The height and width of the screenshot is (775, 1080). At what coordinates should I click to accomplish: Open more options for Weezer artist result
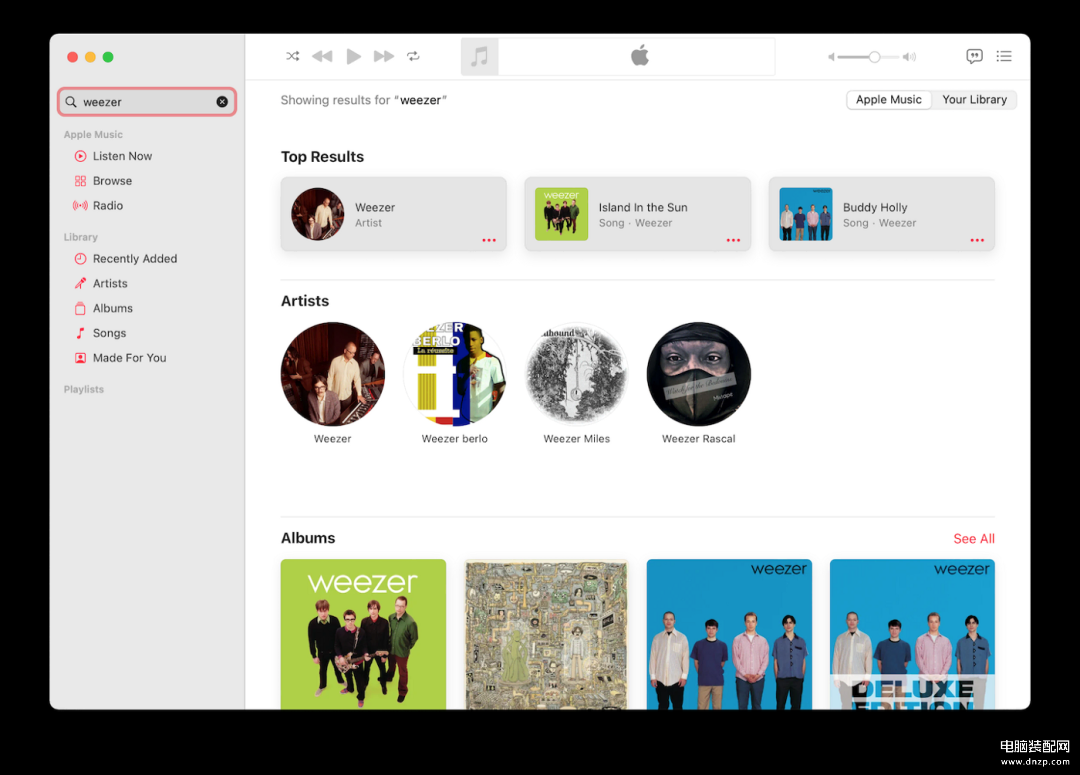coord(489,240)
